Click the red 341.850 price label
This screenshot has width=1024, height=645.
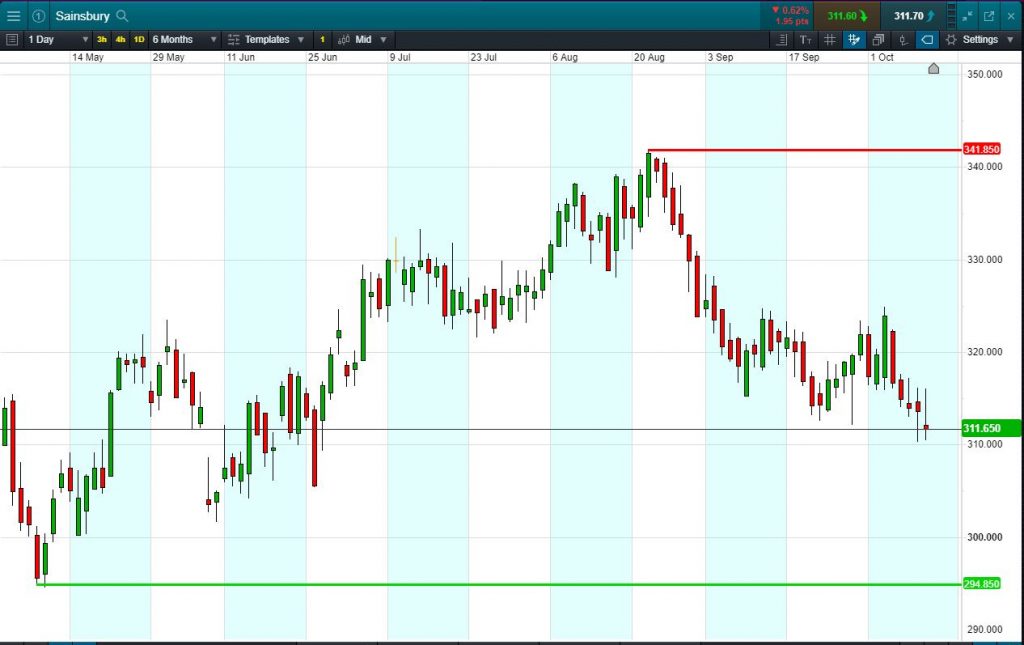click(982, 149)
